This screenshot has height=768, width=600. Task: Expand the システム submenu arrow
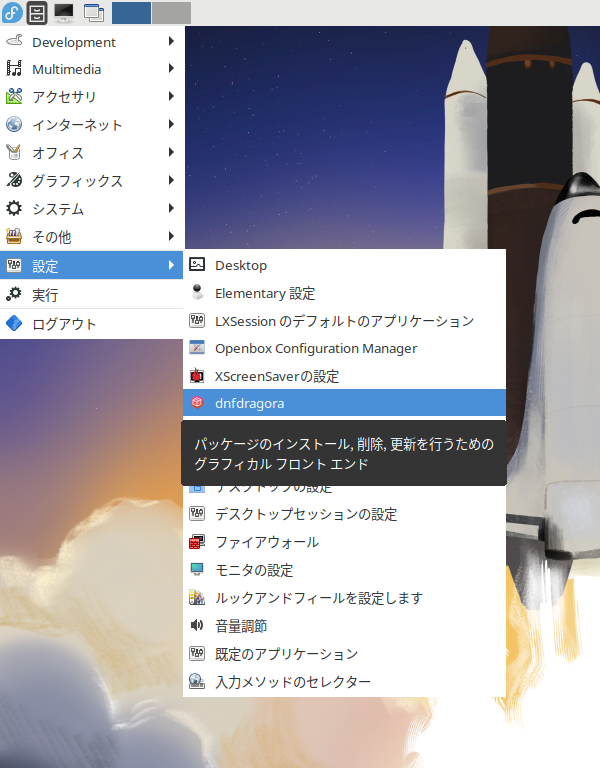tap(171, 208)
